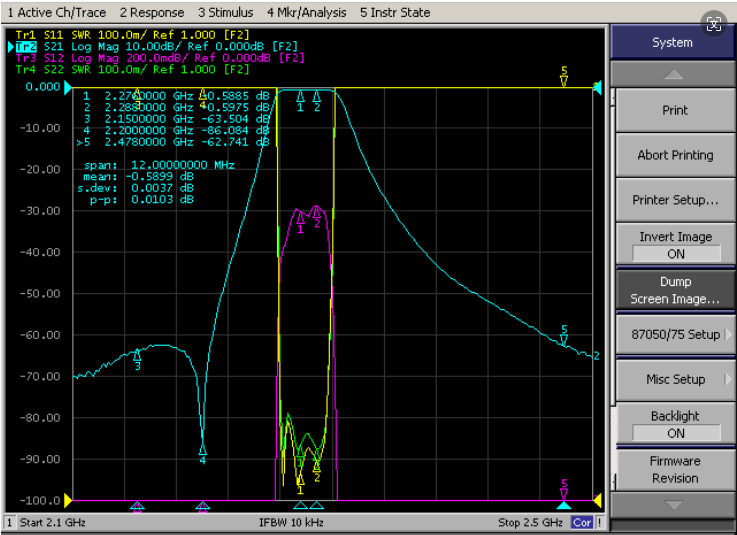Open the Printer Setup dialog
737x535 pixels.
coord(675,200)
